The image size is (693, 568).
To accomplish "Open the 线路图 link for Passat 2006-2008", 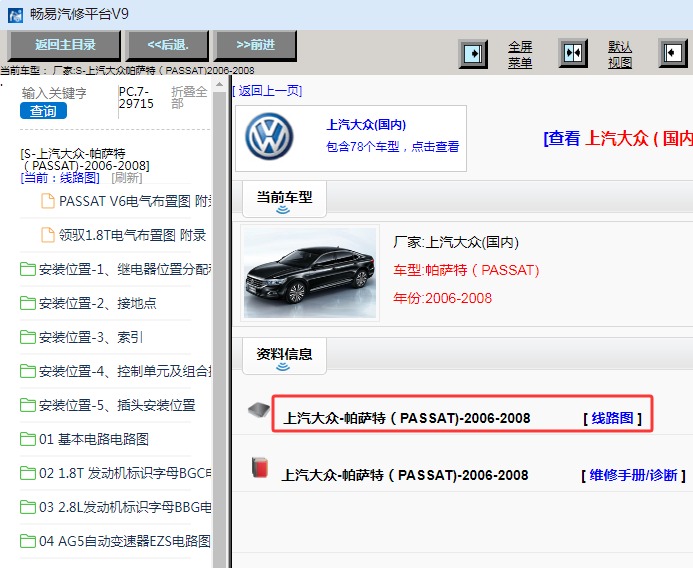I will 612,418.
